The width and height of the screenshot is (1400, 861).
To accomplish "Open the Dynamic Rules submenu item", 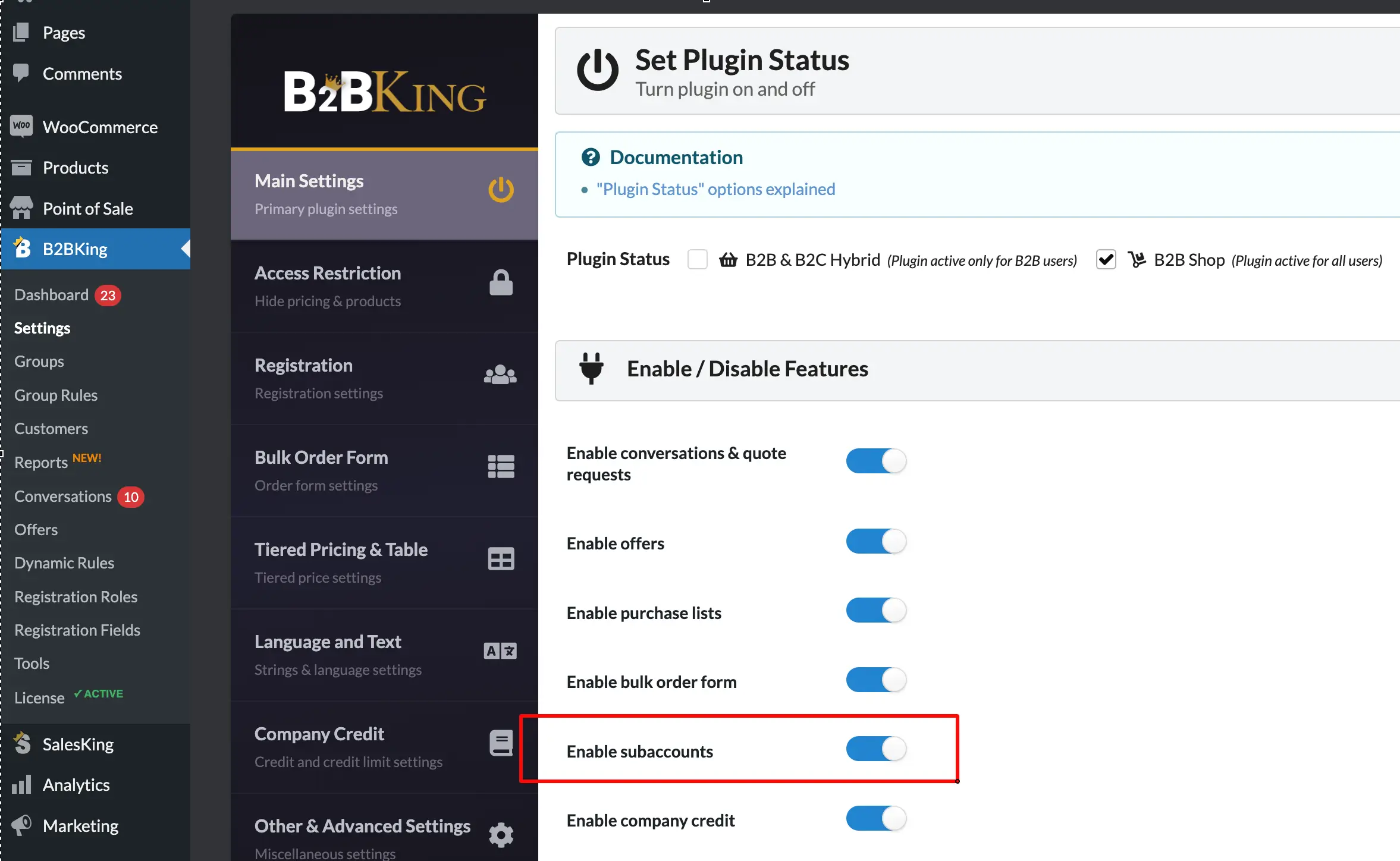I will 64,563.
